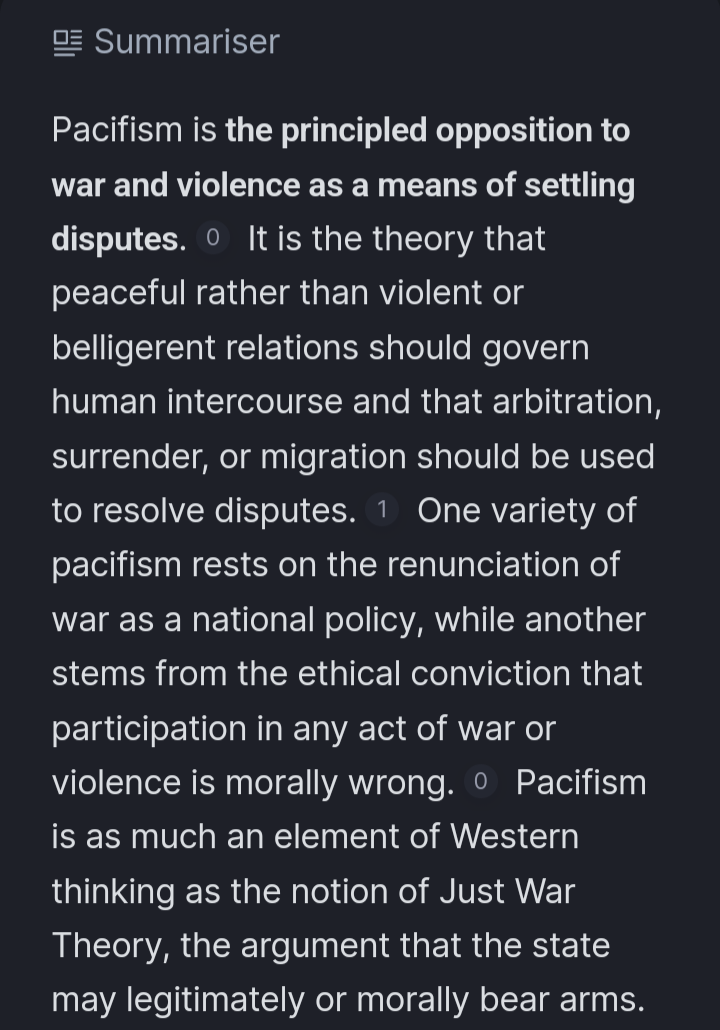Click the phrase One variety of
720x1030 pixels.
[526, 510]
